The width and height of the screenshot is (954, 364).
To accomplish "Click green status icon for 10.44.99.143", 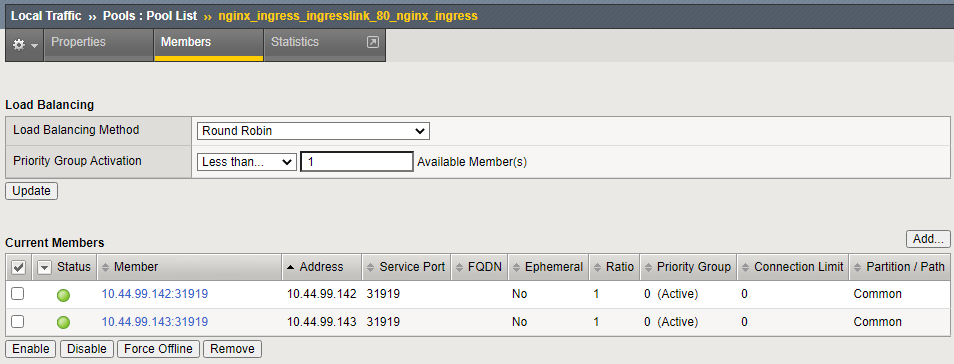I will pos(63,323).
